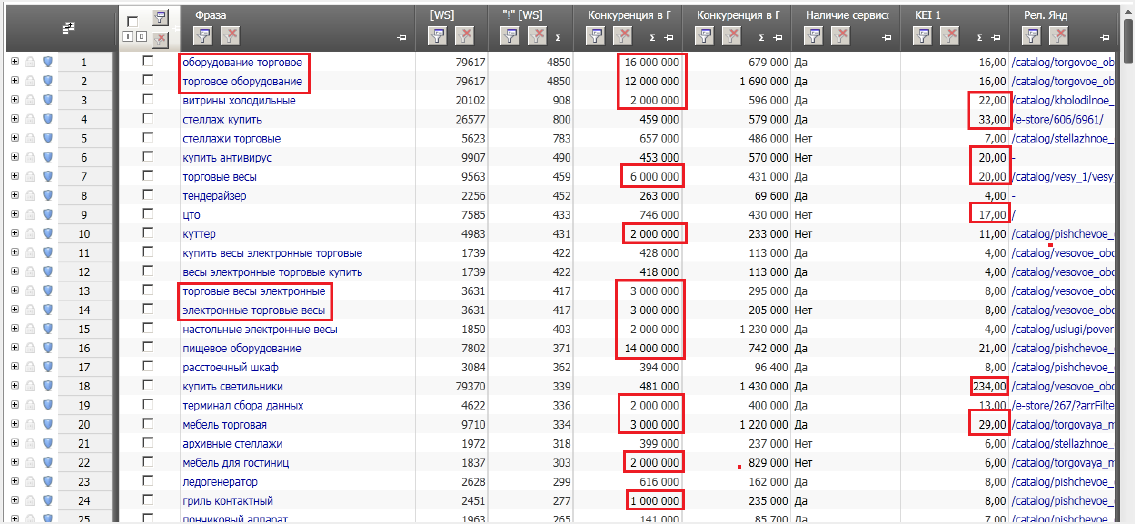Click the shield icon in row 10

pyautogui.click(x=48, y=234)
